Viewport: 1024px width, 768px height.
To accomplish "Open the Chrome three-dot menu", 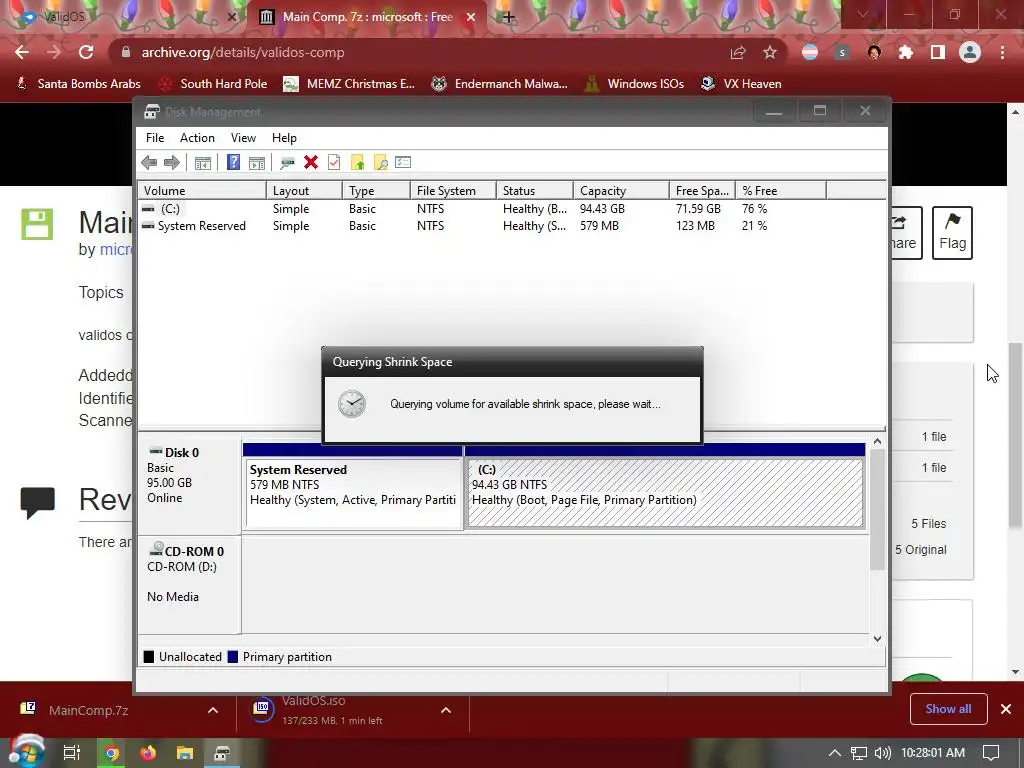I will coord(1002,52).
